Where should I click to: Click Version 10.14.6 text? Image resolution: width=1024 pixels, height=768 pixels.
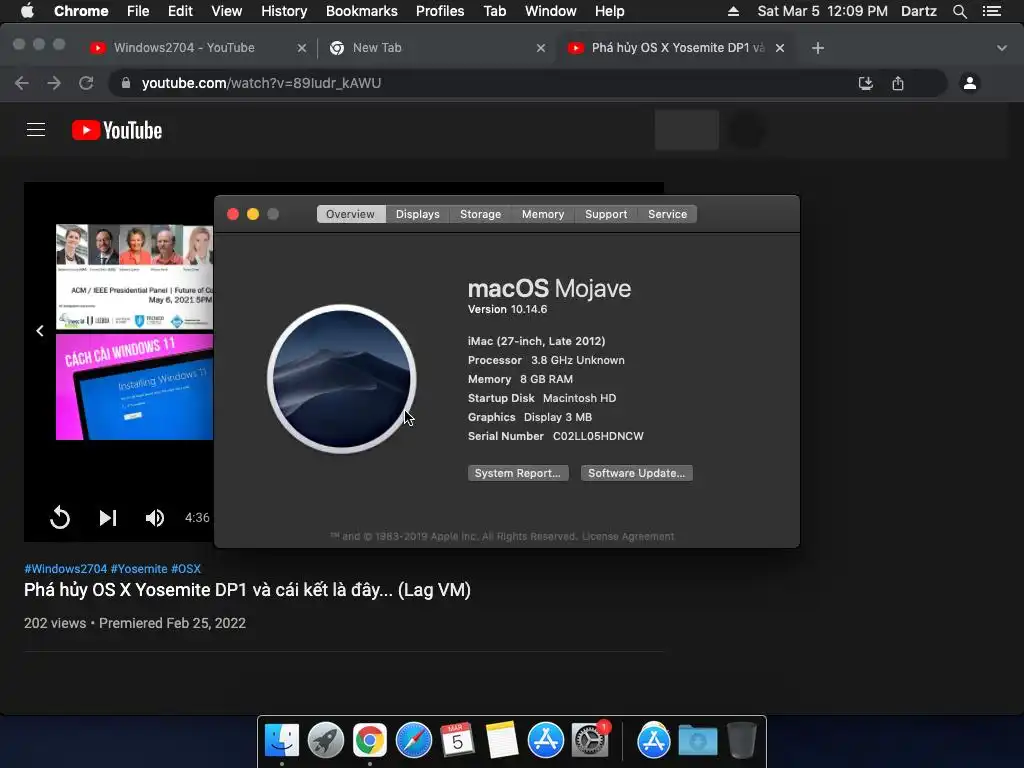click(507, 309)
